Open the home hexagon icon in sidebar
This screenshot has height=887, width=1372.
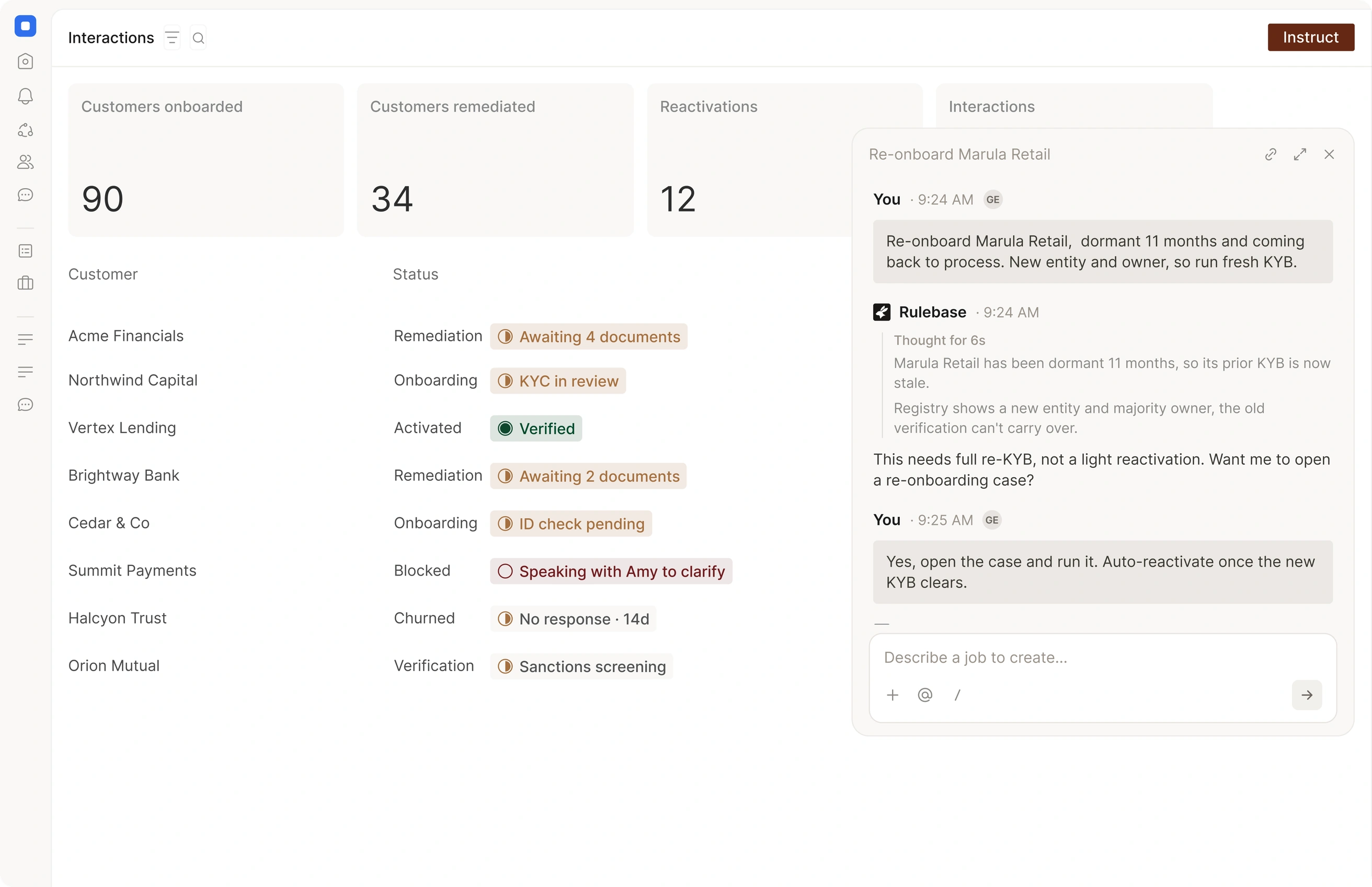(x=25, y=61)
